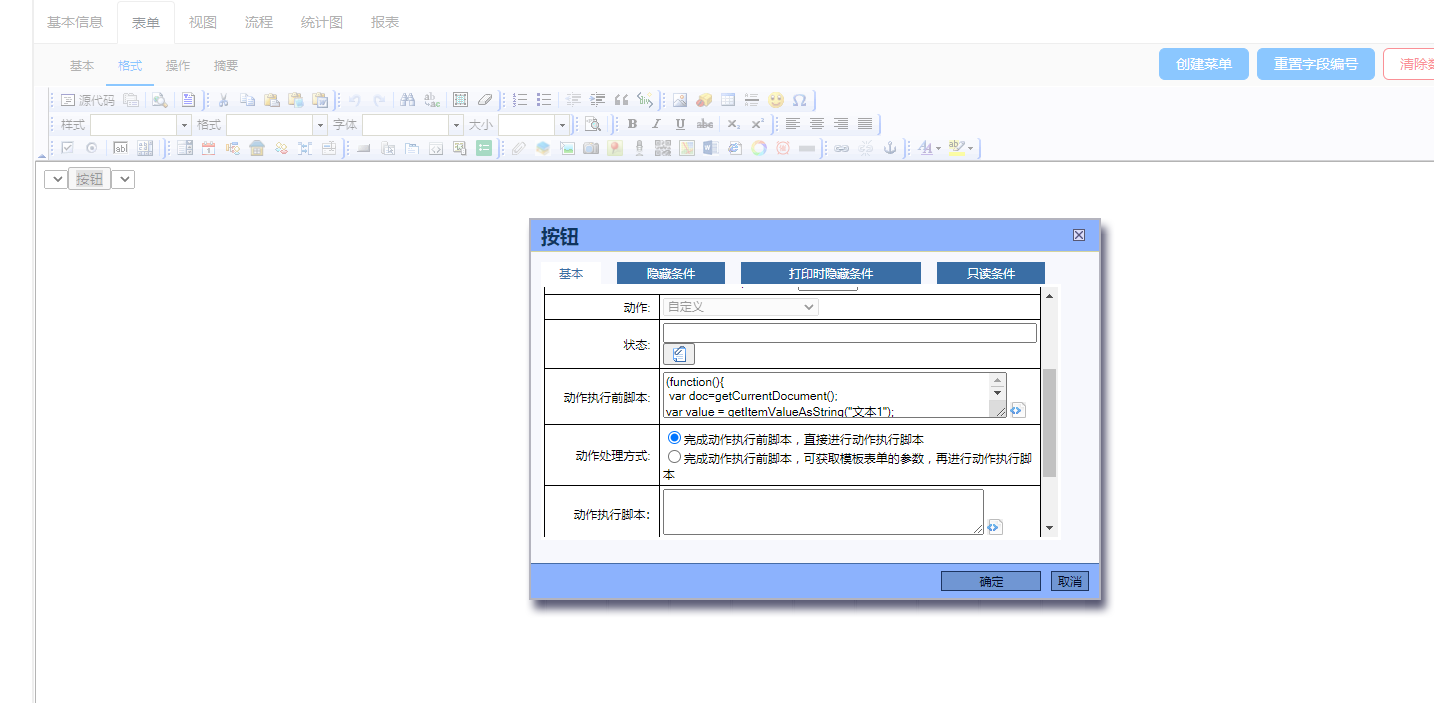Click the QR code icon

pos(662,148)
